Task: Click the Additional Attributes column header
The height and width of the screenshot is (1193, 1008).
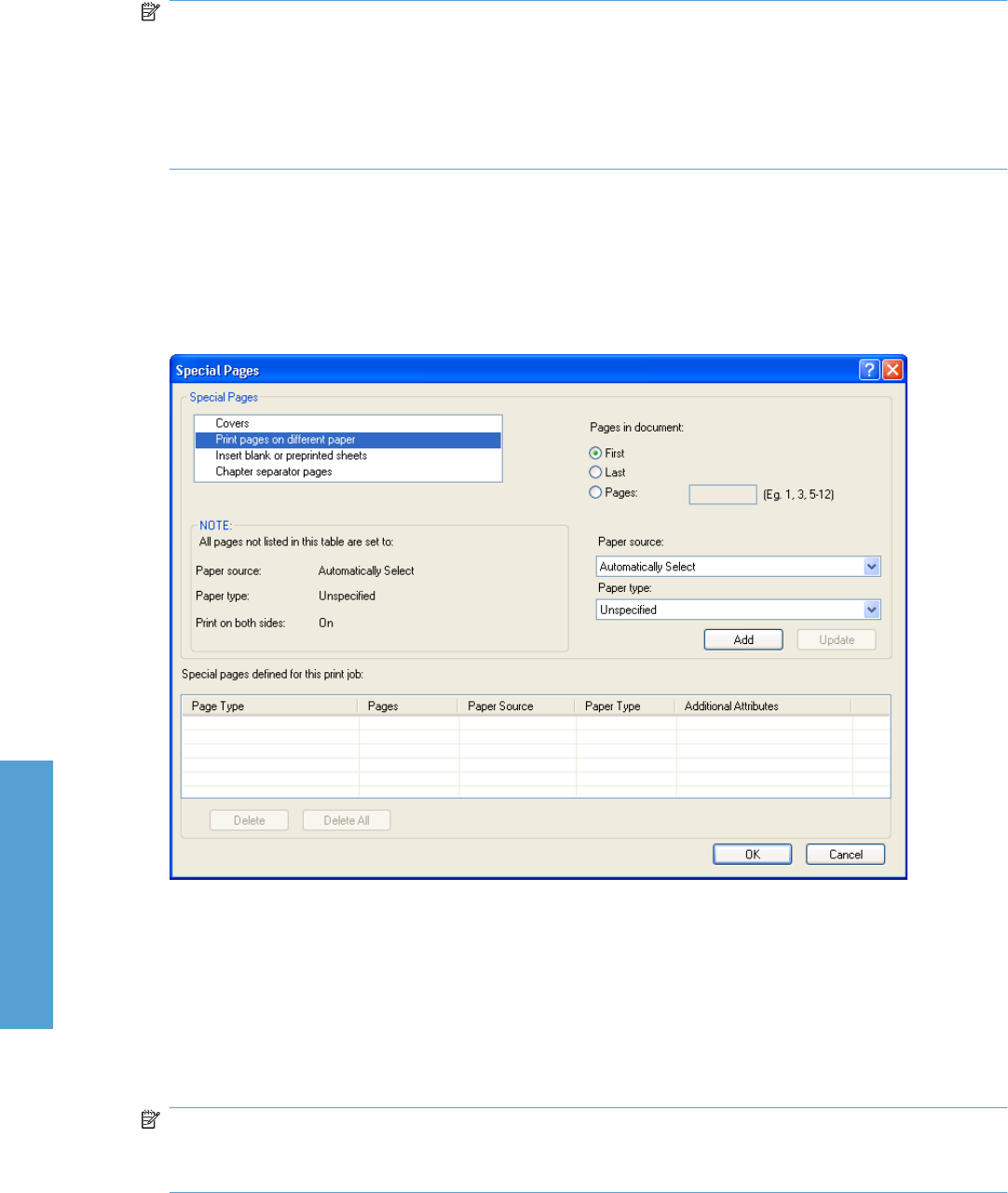Action: tap(763, 706)
